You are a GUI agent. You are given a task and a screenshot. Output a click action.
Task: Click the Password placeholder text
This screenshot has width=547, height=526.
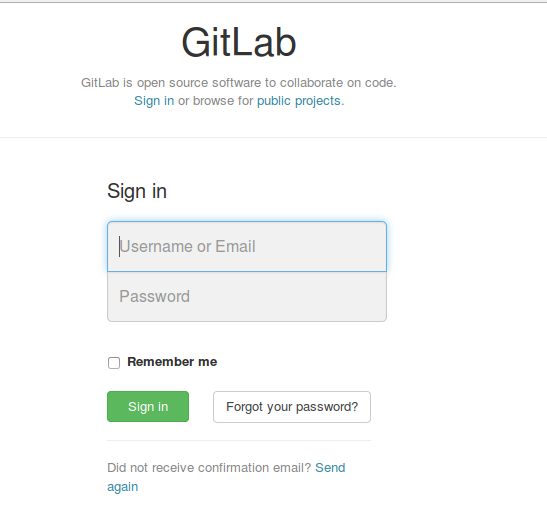(x=155, y=296)
